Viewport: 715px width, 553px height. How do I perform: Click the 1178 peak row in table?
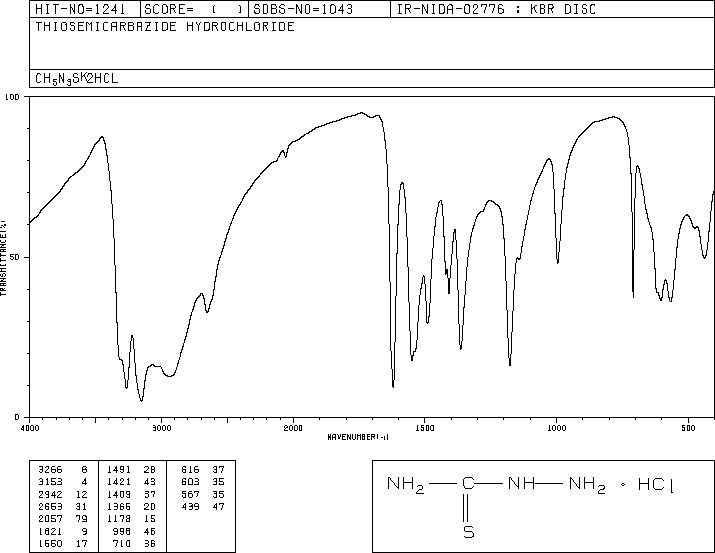tap(131, 519)
